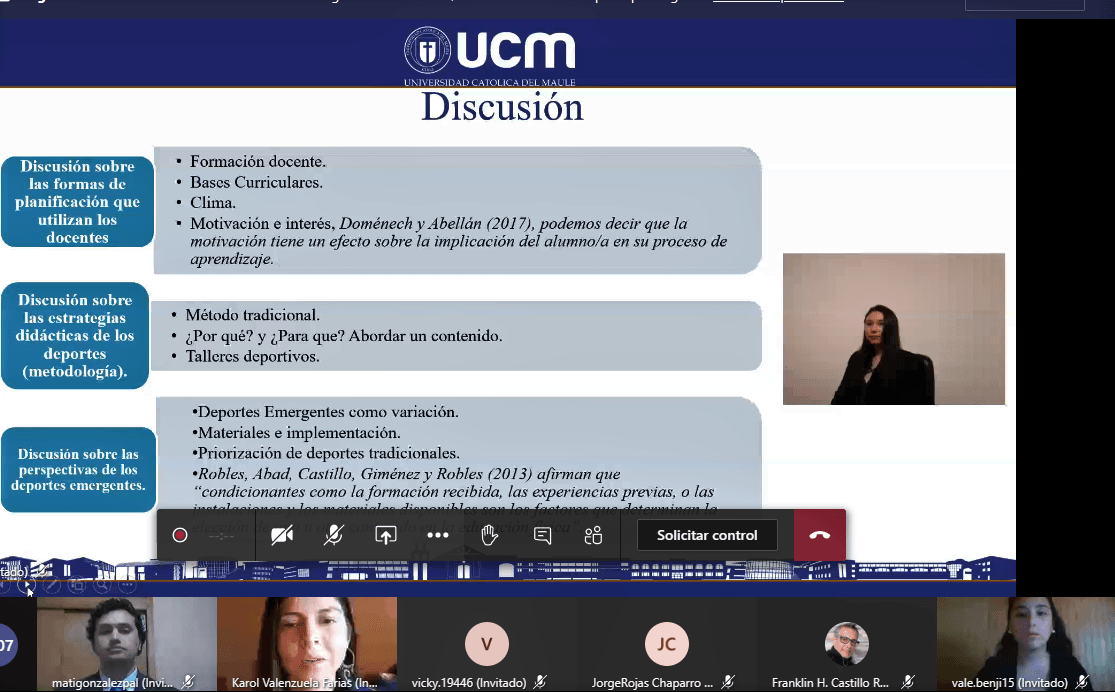Go to the next slide using the play arrow

pos(27,586)
